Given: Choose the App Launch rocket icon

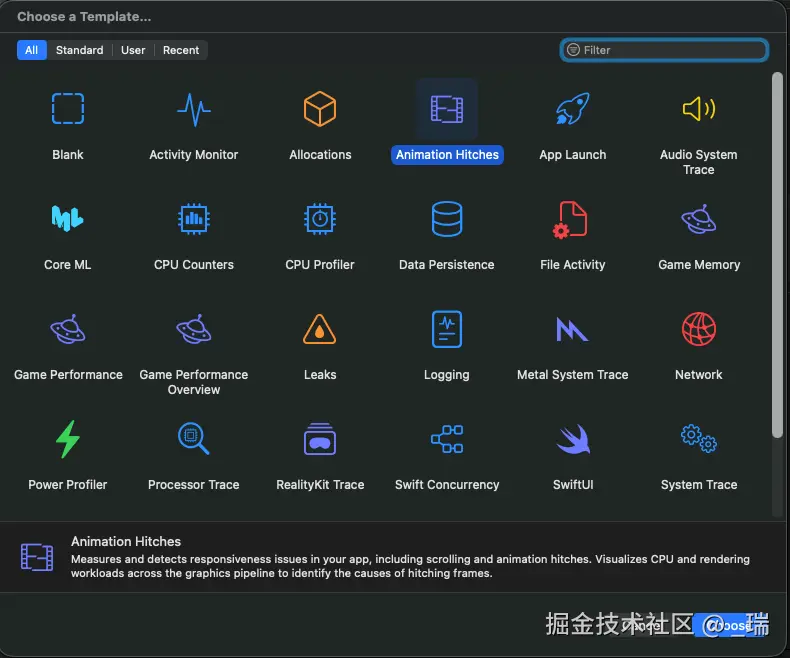Looking at the screenshot, I should click(x=573, y=108).
